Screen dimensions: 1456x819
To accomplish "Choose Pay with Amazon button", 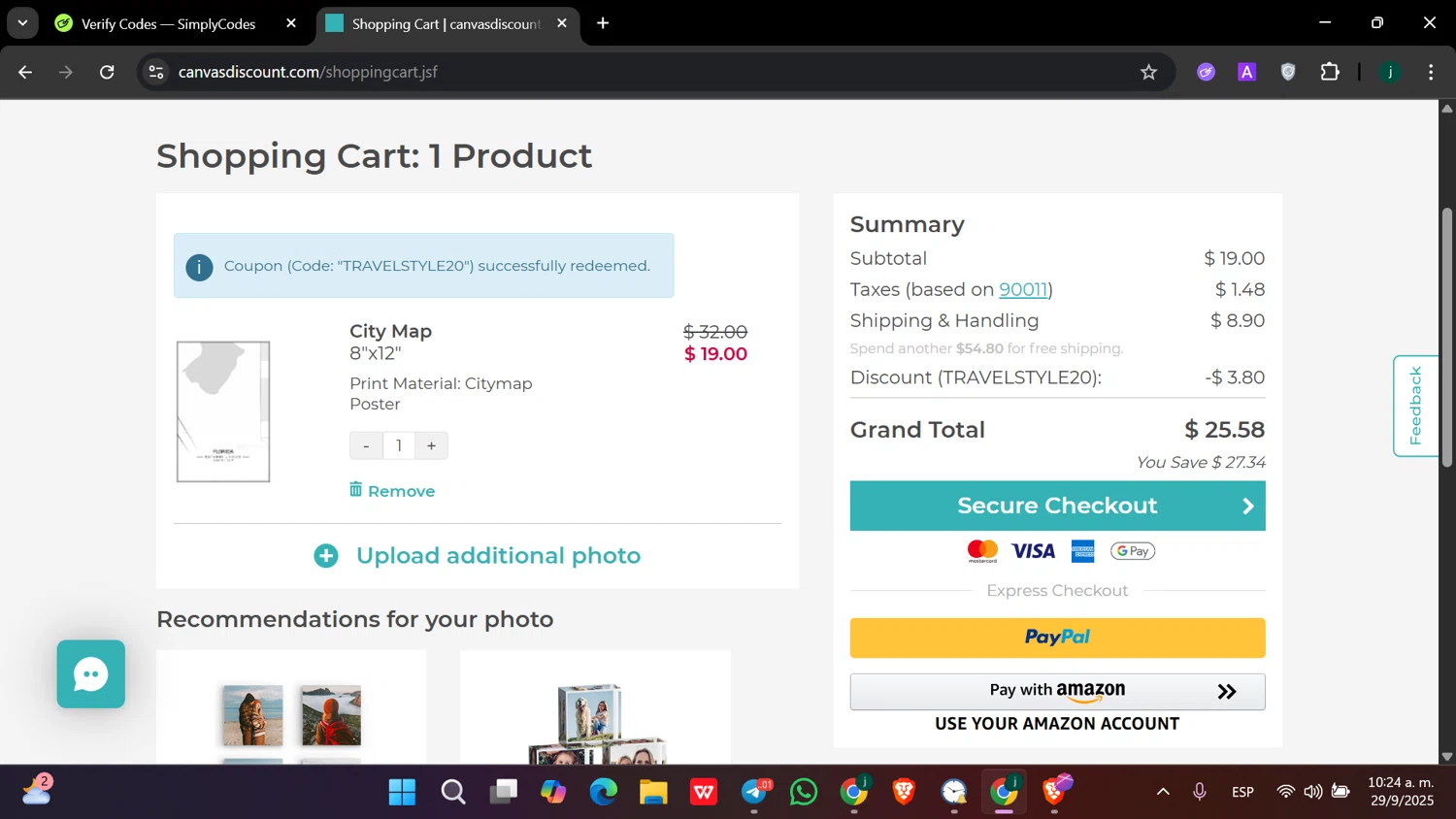I will pyautogui.click(x=1057, y=691).
